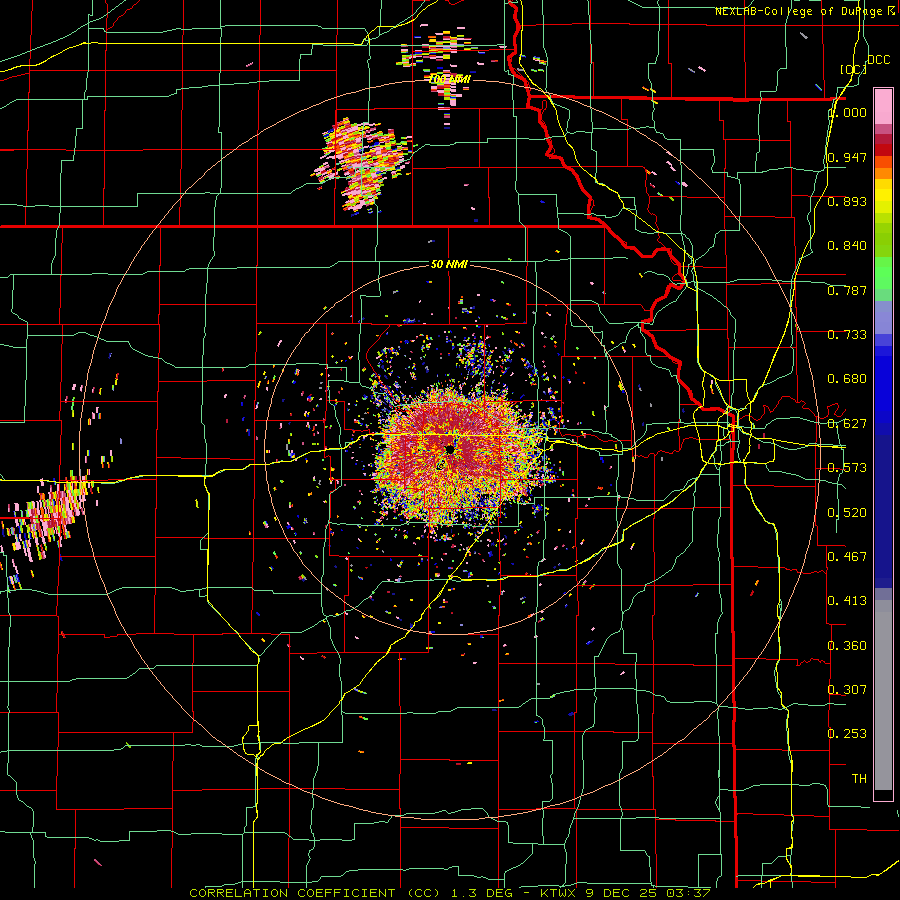Click the 50 NMI range ring label
Image resolution: width=900 pixels, height=900 pixels.
(449, 264)
